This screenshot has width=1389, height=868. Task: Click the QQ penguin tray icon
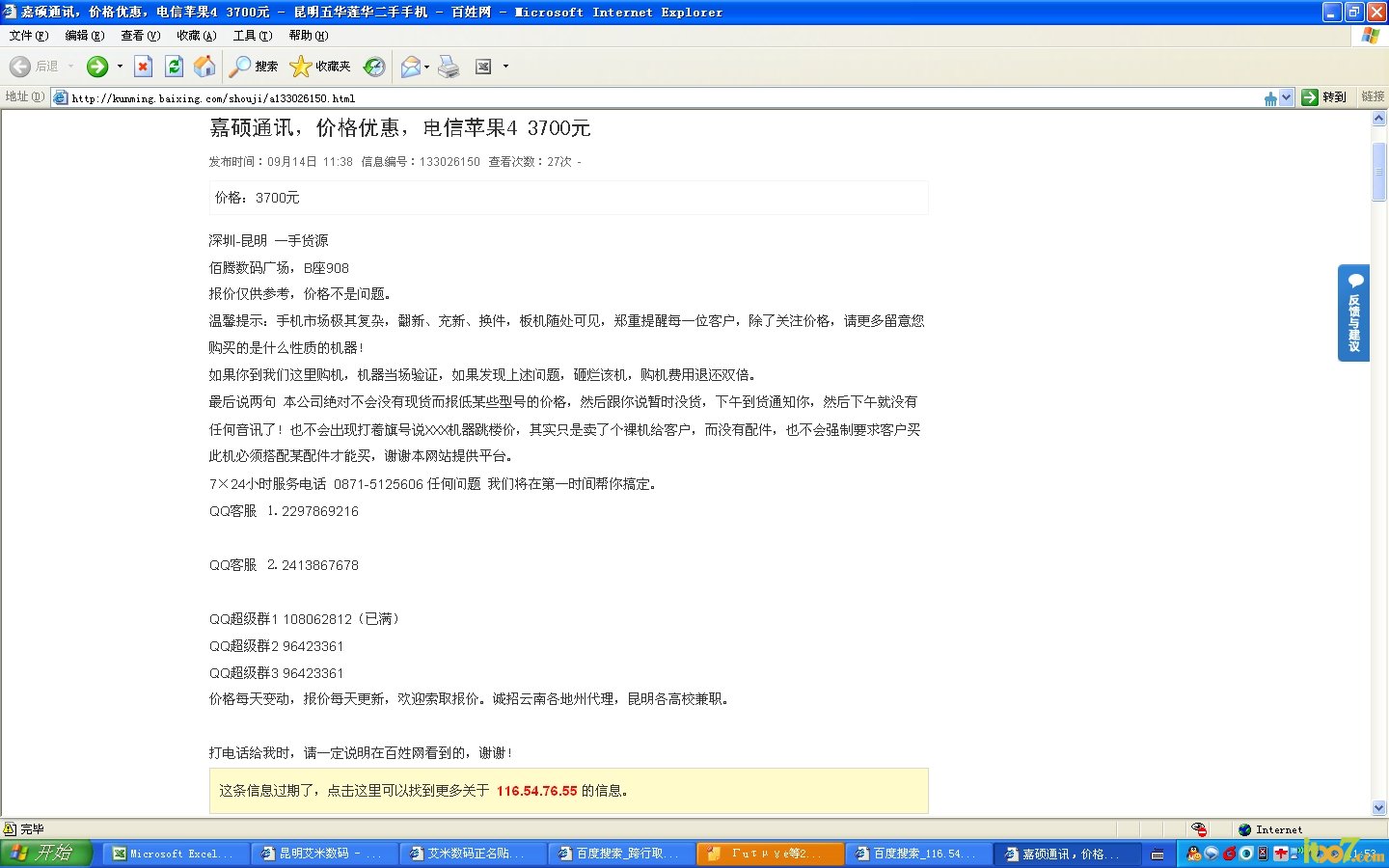click(x=1194, y=854)
